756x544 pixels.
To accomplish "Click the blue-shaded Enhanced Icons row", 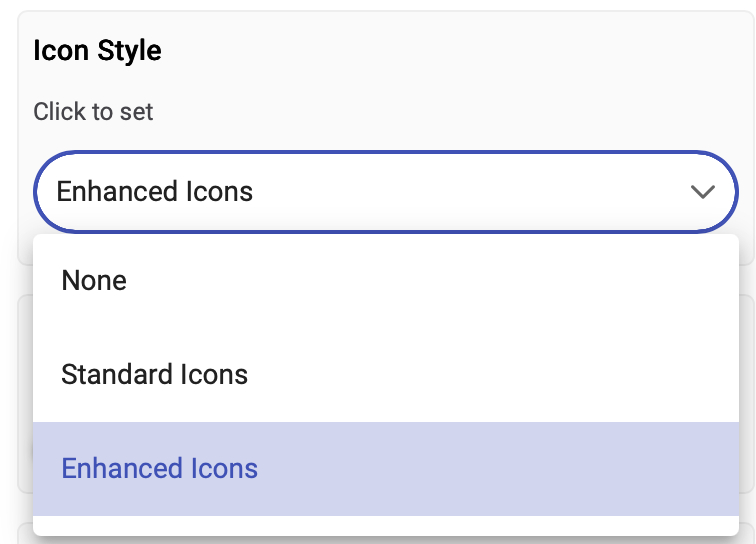I will click(386, 469).
